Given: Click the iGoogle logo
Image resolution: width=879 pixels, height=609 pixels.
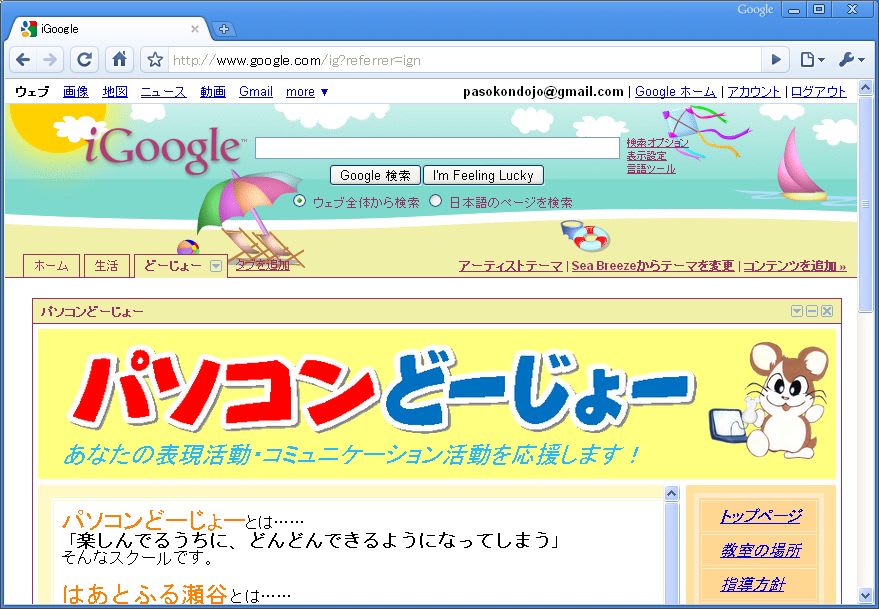Looking at the screenshot, I should [x=164, y=149].
